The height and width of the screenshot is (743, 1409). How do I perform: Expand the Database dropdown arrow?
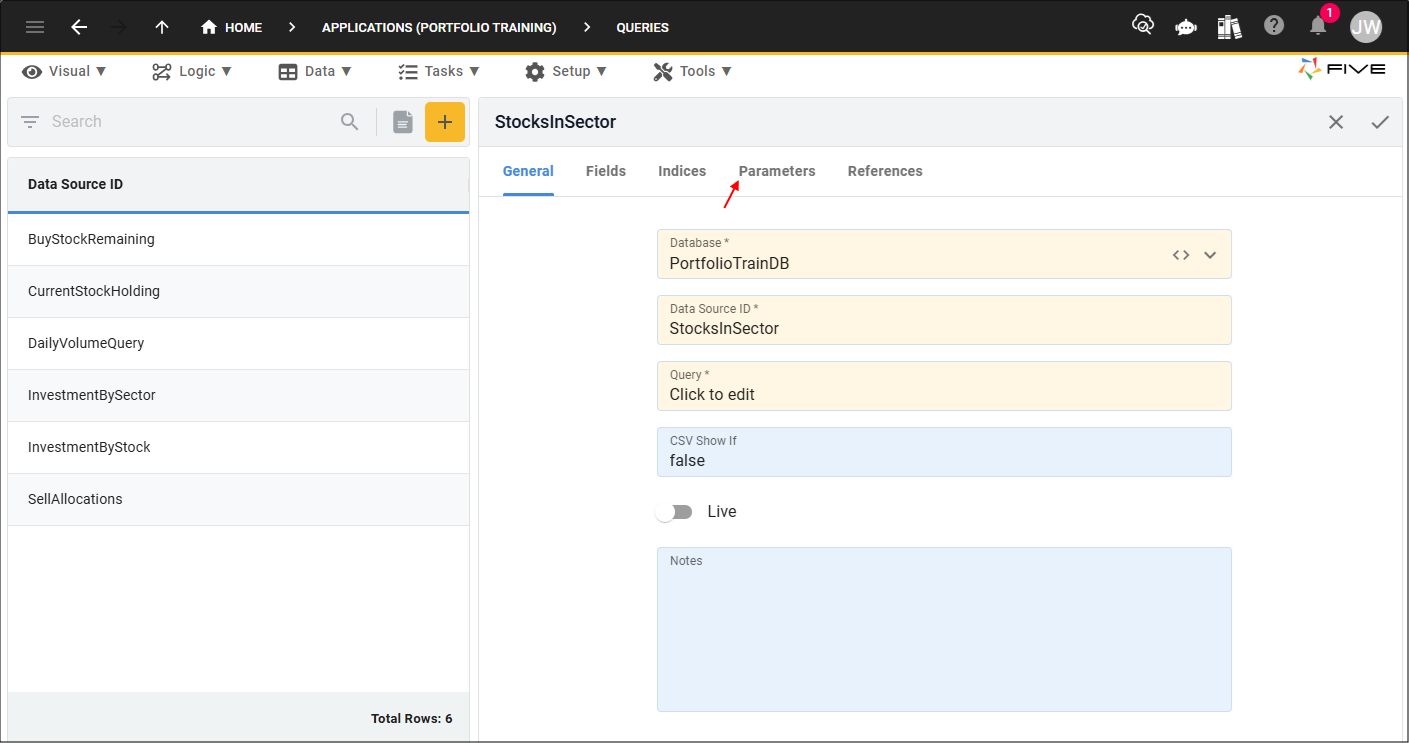1210,255
